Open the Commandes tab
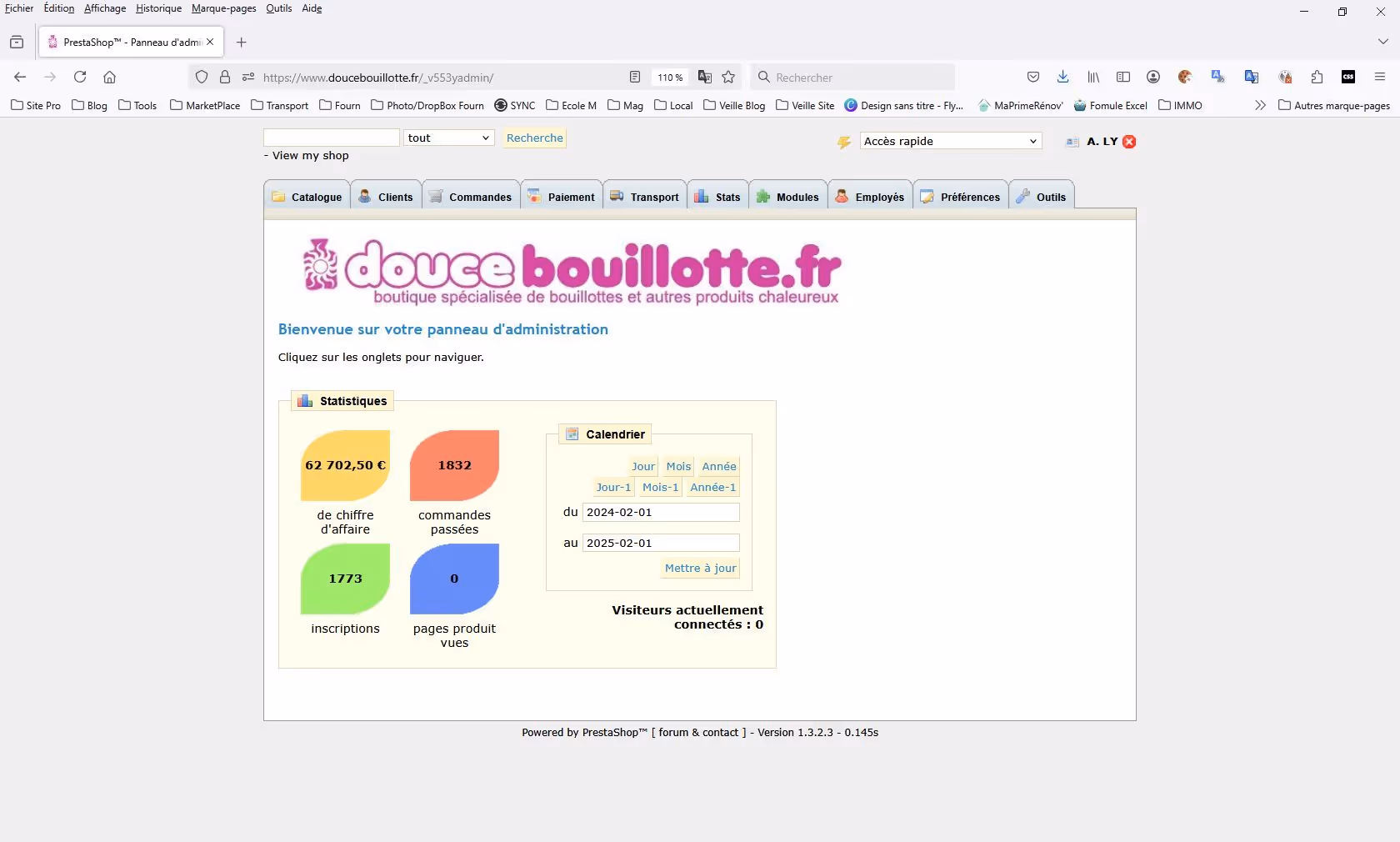This screenshot has width=1400, height=842. 471,197
